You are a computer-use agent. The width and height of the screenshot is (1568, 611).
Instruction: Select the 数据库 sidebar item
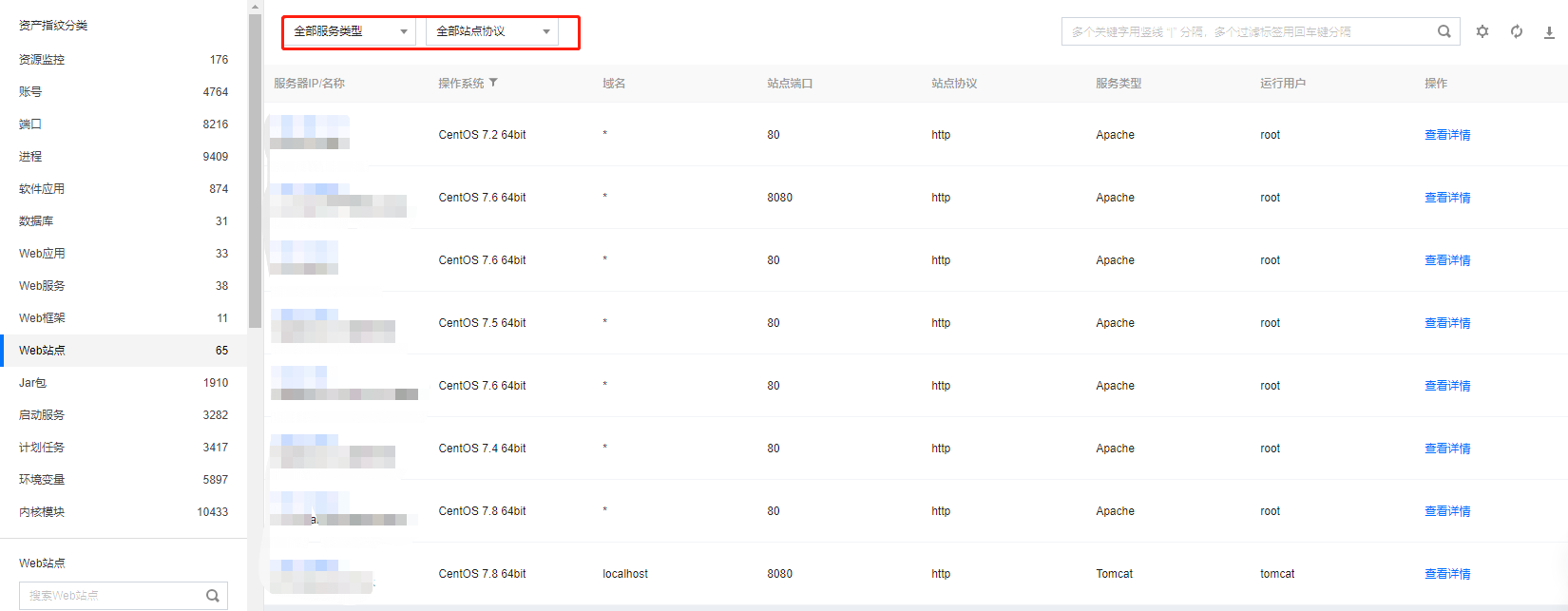[x=36, y=221]
